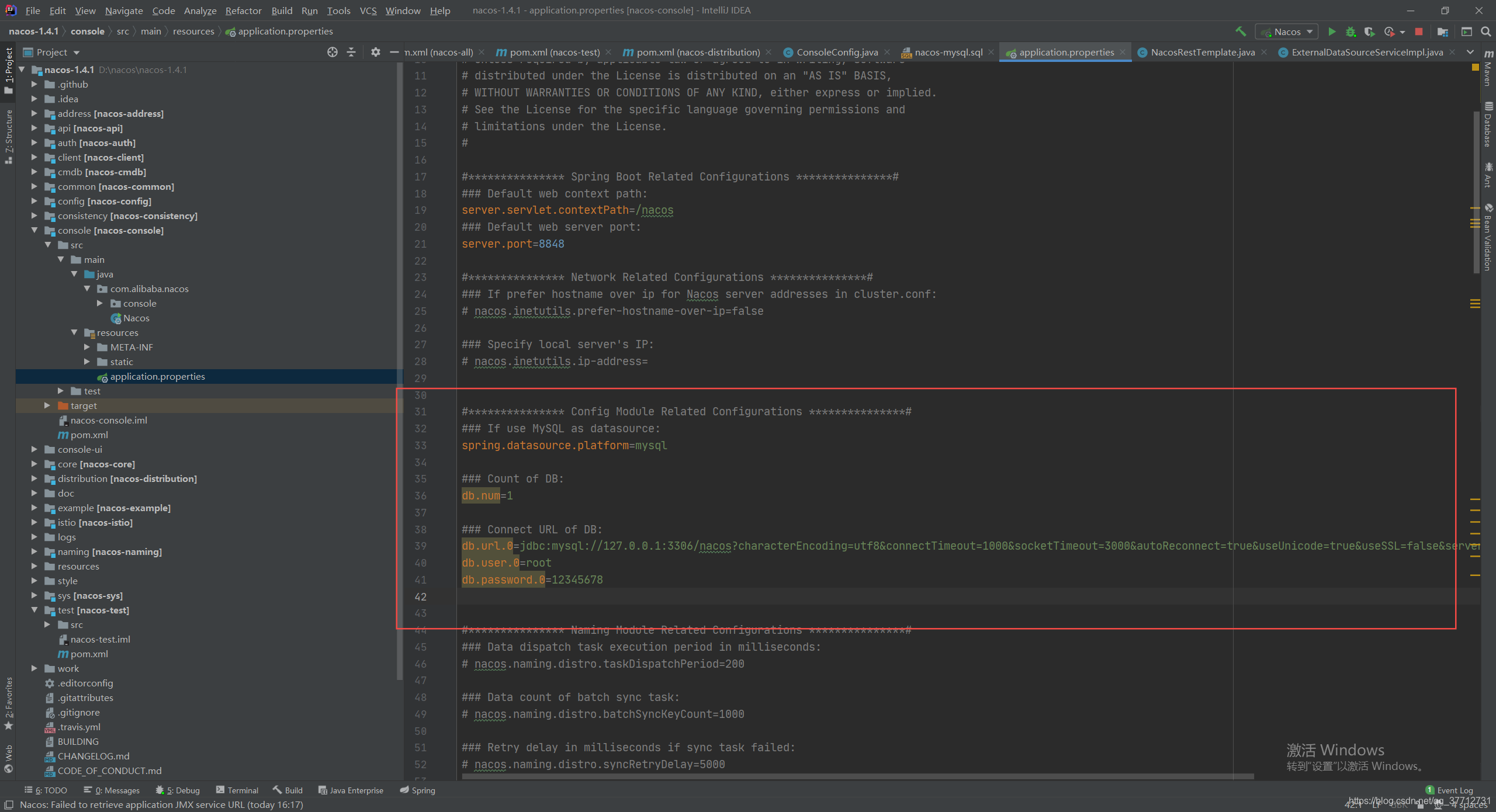Screen dimensions: 1496x812
Task: Toggle the 1: Project tool window
Action: 8,71
